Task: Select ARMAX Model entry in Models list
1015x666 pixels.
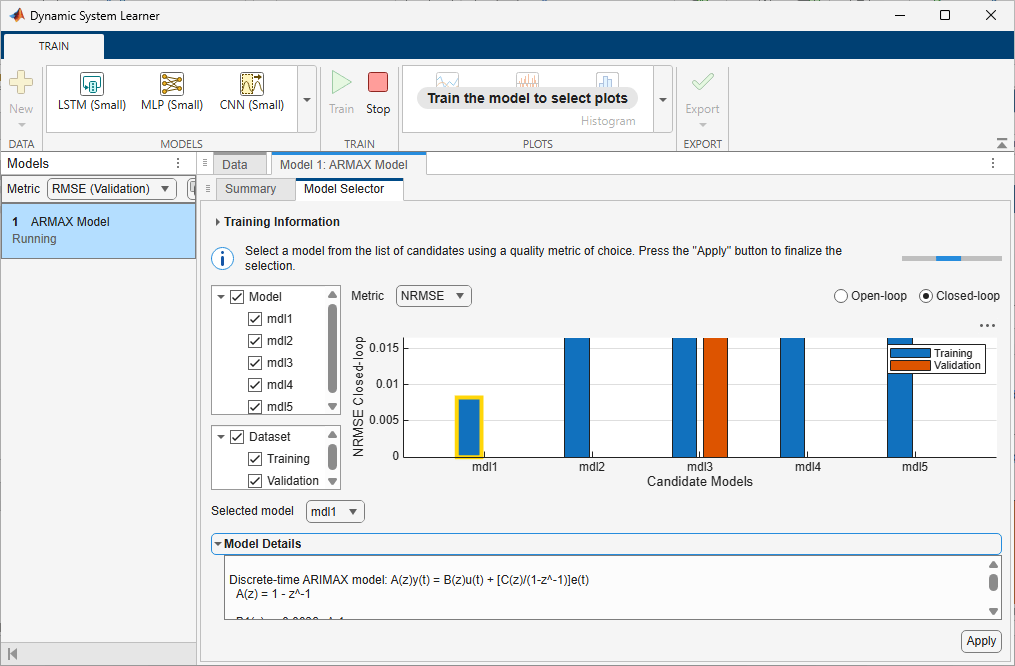Action: click(98, 230)
